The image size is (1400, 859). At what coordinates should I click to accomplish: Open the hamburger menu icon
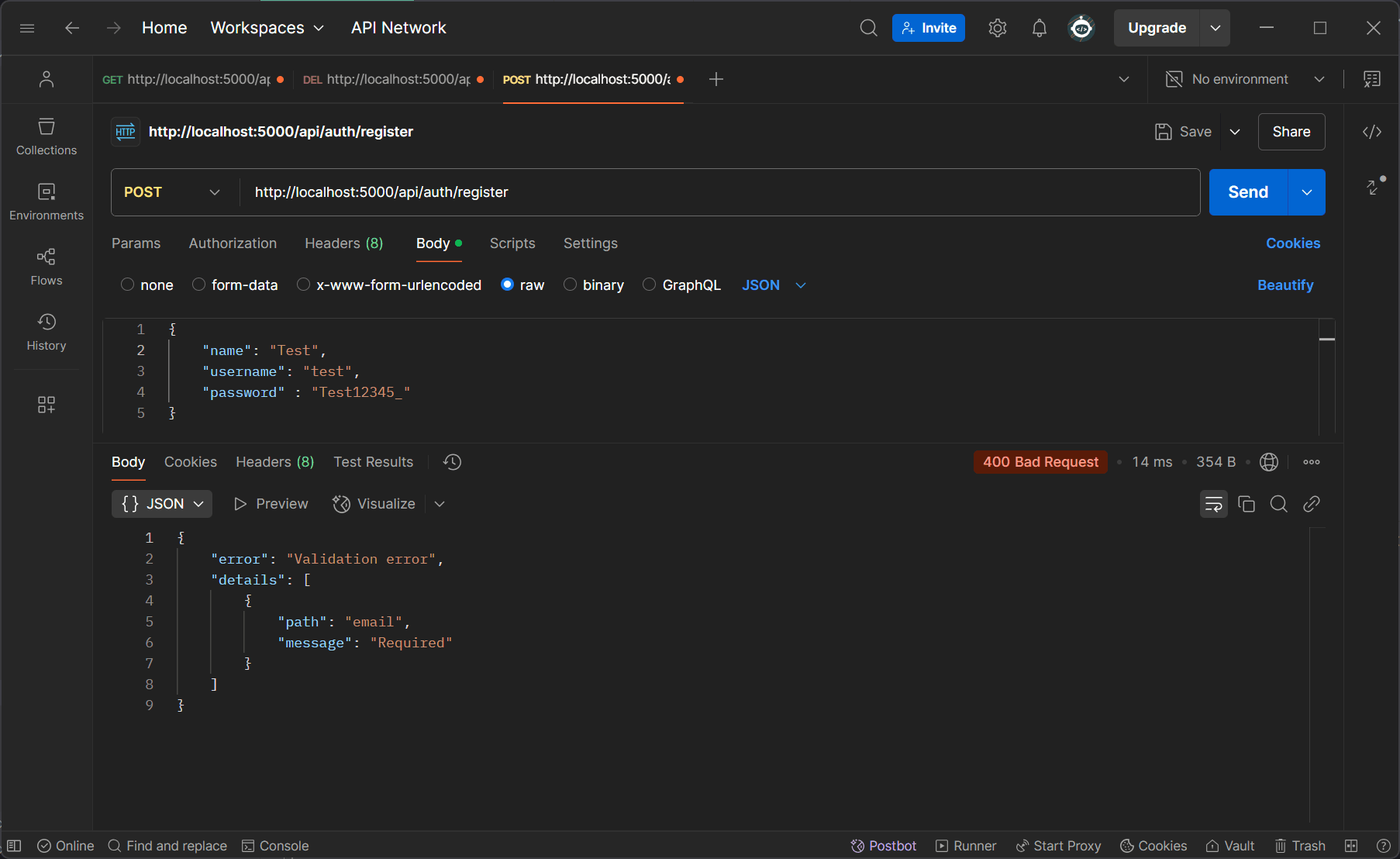pyautogui.click(x=27, y=28)
